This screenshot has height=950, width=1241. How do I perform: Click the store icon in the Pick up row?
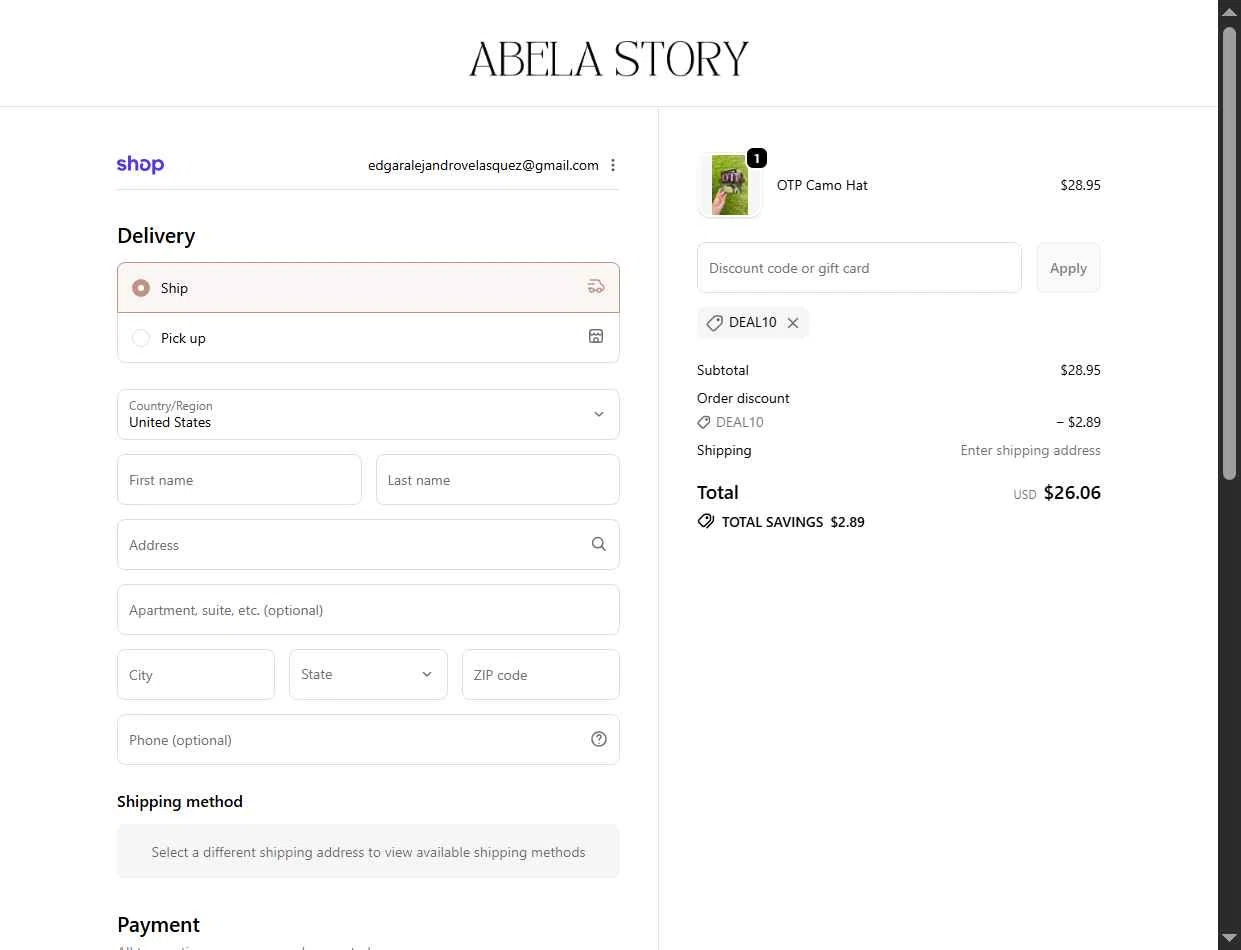click(596, 336)
